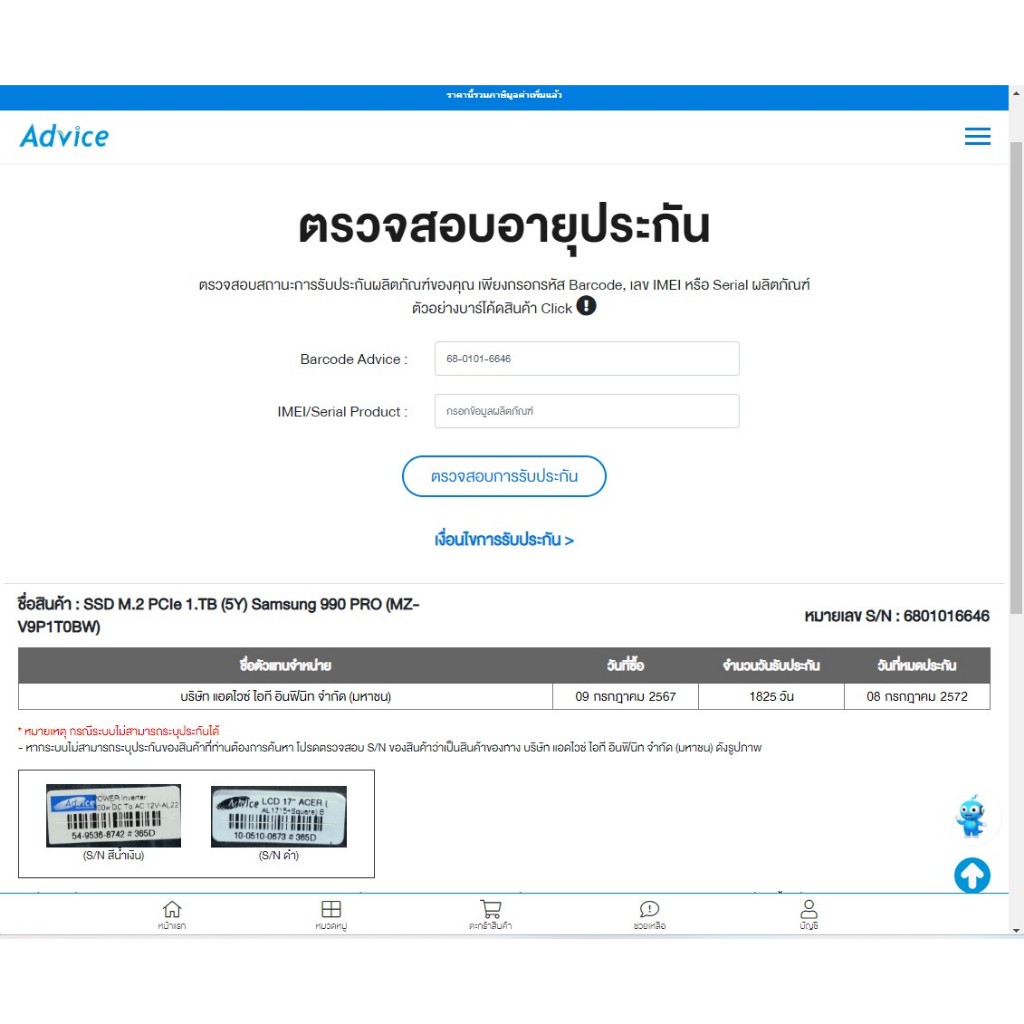1024x1024 pixels.
Task: Click the barcode example info icon
Action: (x=586, y=306)
